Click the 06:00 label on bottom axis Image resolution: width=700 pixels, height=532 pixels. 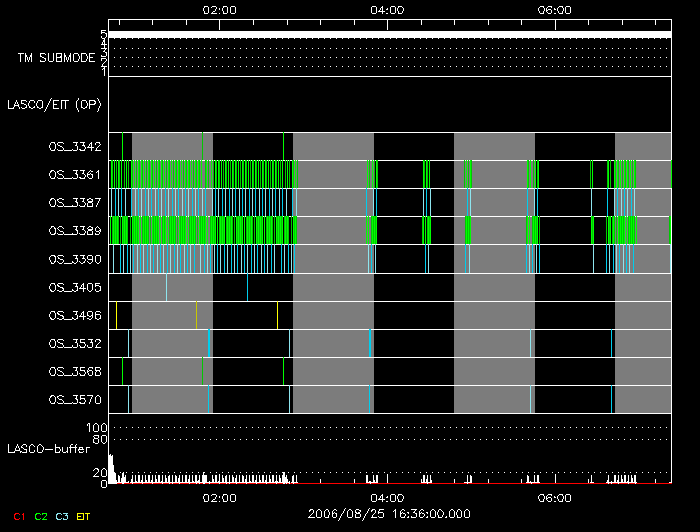(x=554, y=498)
